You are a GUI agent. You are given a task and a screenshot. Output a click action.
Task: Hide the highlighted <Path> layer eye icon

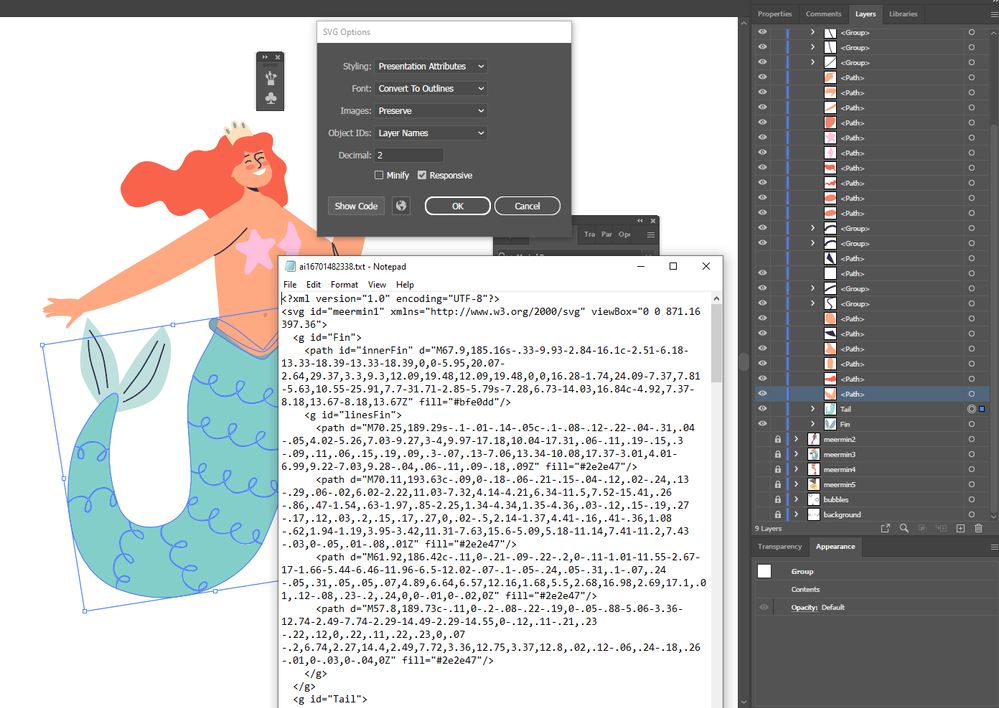coord(763,394)
